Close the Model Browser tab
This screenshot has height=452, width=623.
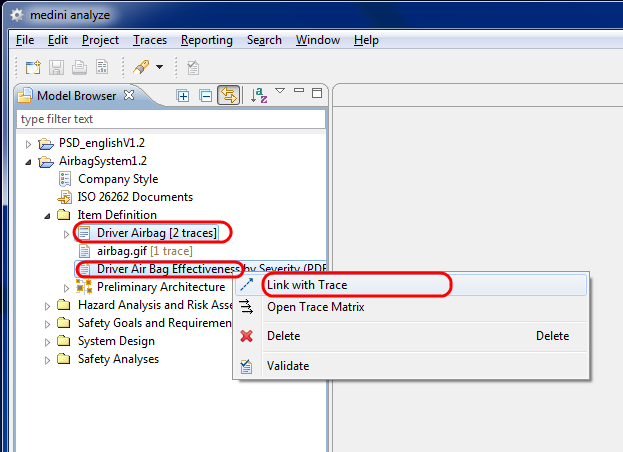pyautogui.click(x=128, y=96)
